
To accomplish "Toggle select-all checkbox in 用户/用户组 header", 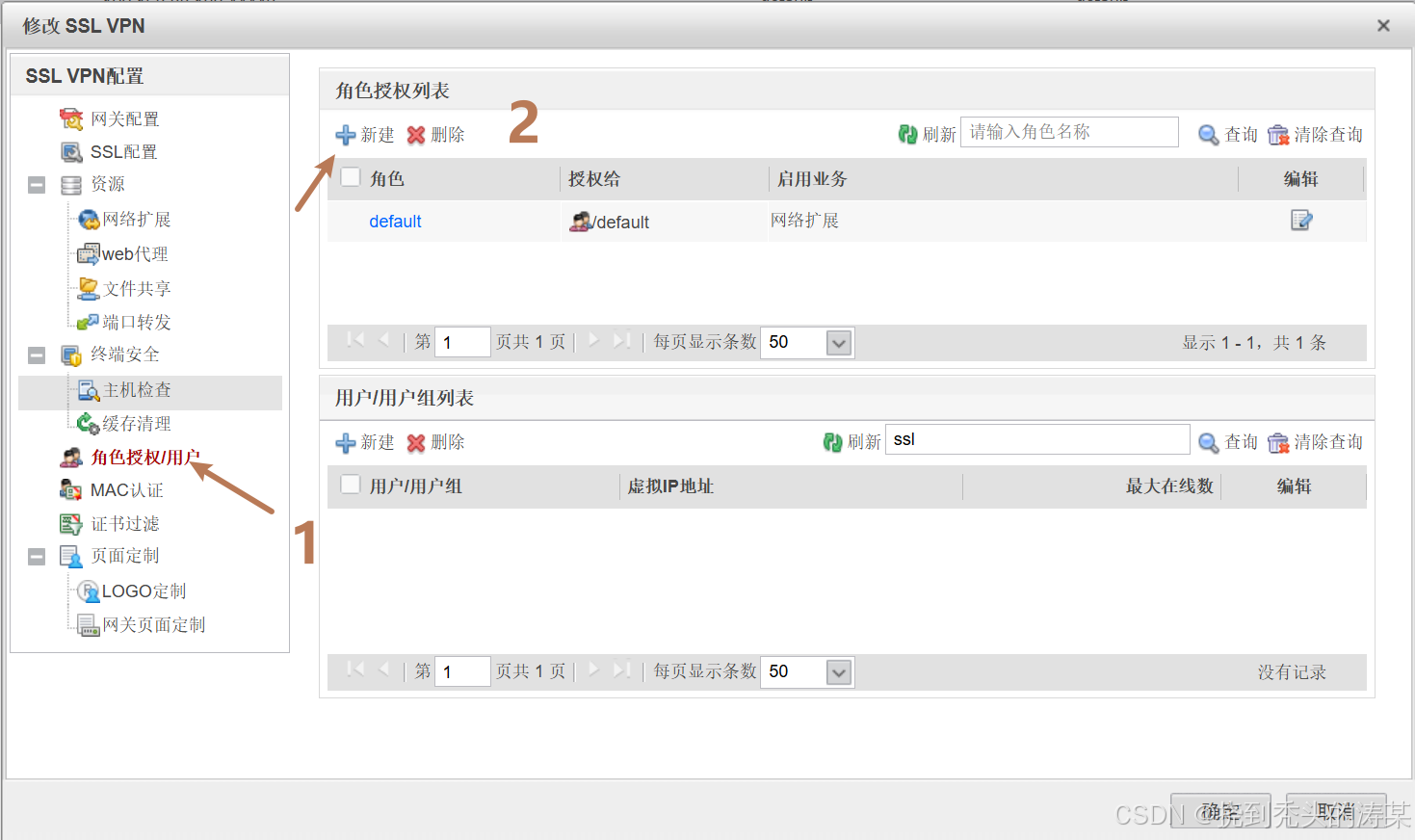I will tap(351, 485).
